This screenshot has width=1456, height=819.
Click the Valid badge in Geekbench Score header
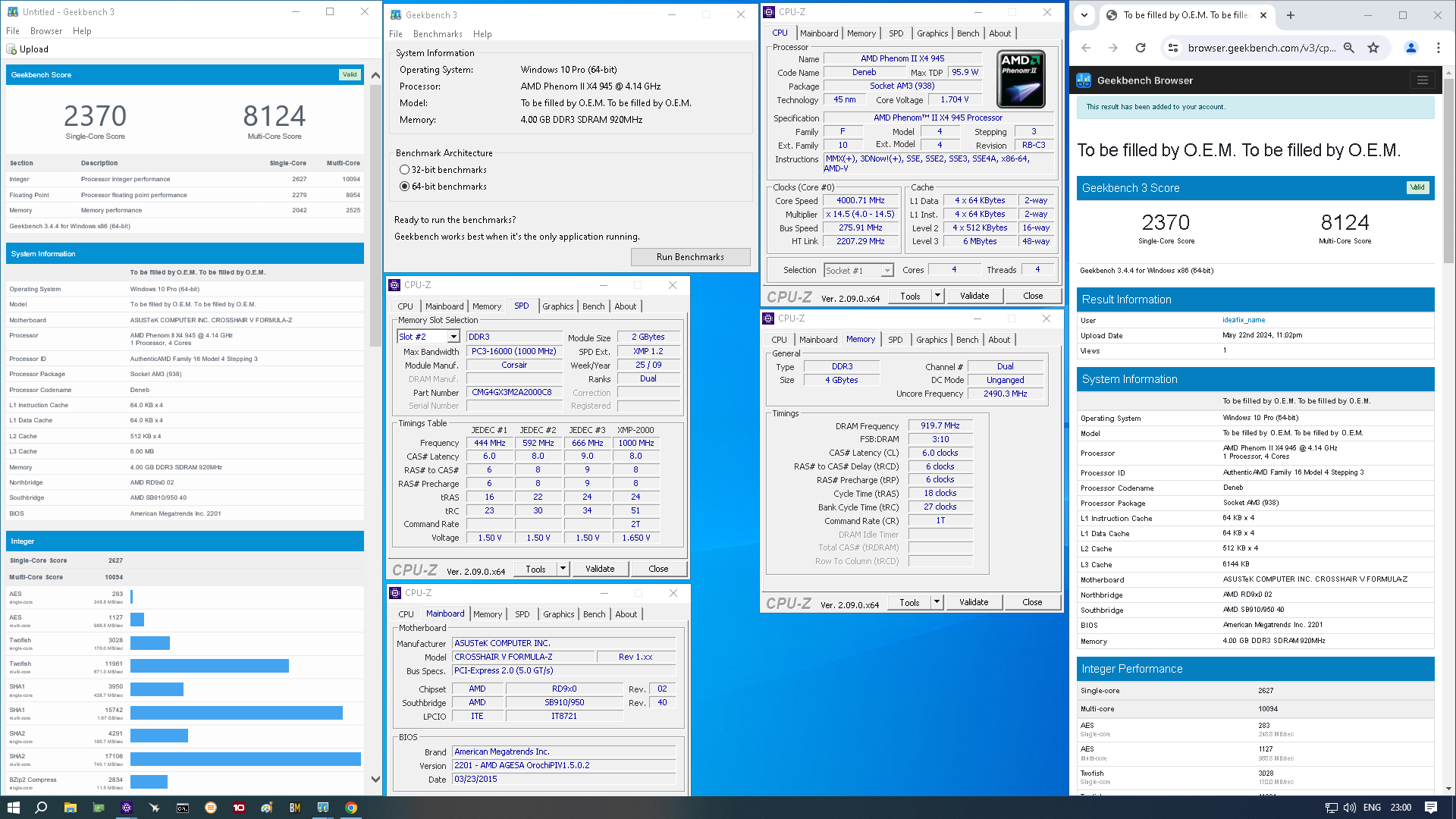[350, 74]
